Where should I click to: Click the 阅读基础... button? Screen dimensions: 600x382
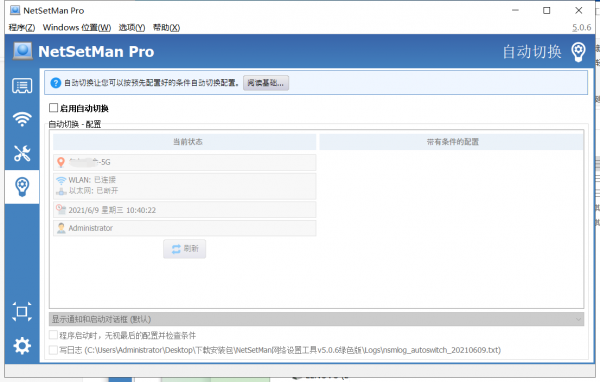pos(266,83)
